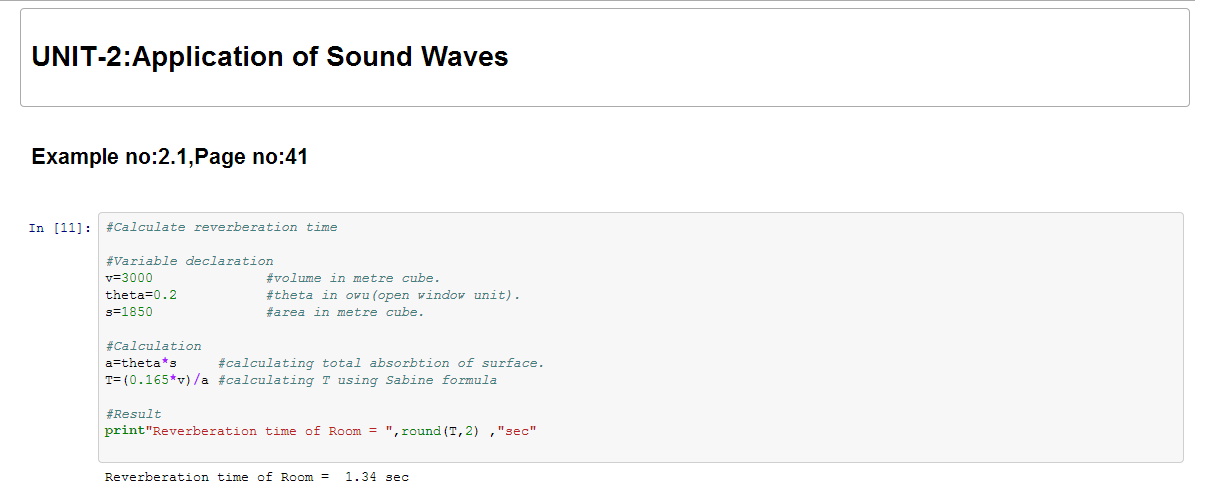The image size is (1210, 504).
Task: Click the volume in metre cube comment
Action: point(353,278)
